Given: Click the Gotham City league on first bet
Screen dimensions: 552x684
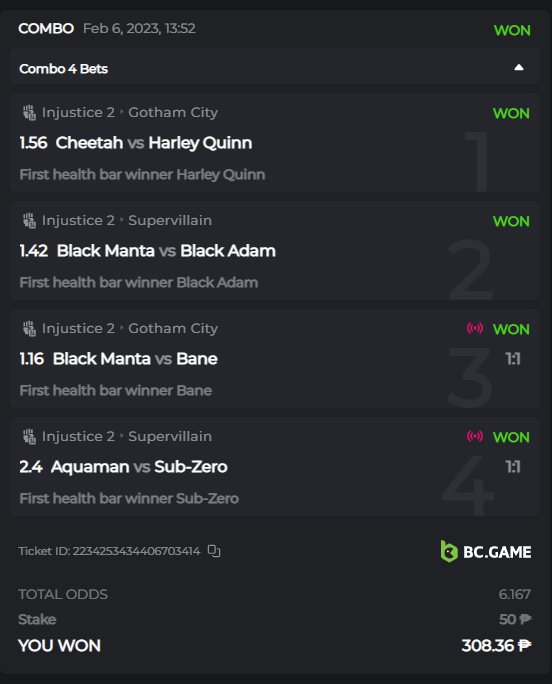Looking at the screenshot, I should click(173, 113).
